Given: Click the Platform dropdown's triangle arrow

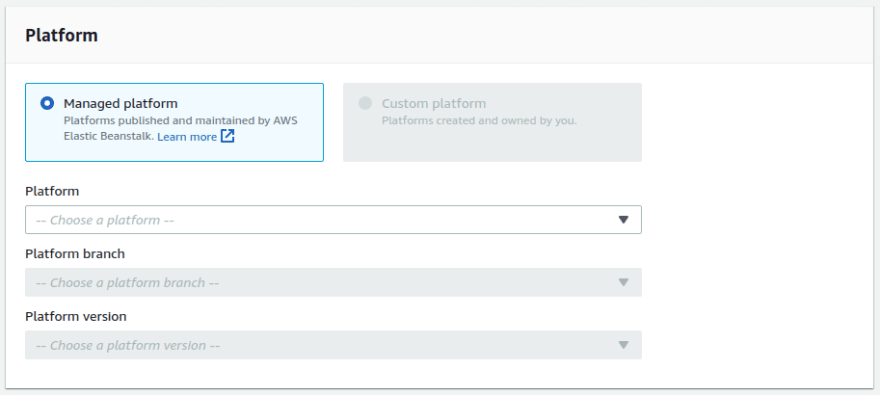Looking at the screenshot, I should [x=623, y=220].
